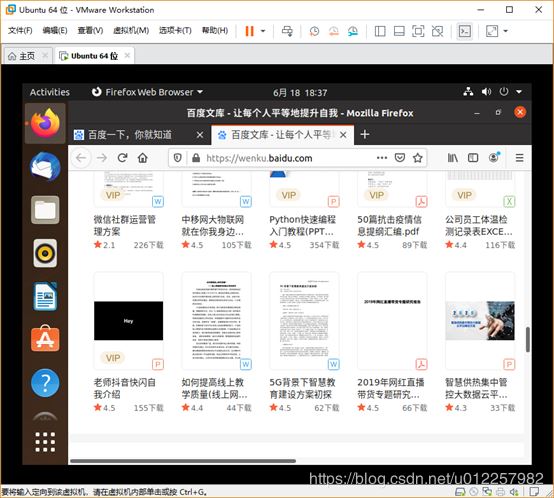Close the 百度文库 Firefox tab
The height and width of the screenshot is (498, 554).
click(x=343, y=135)
